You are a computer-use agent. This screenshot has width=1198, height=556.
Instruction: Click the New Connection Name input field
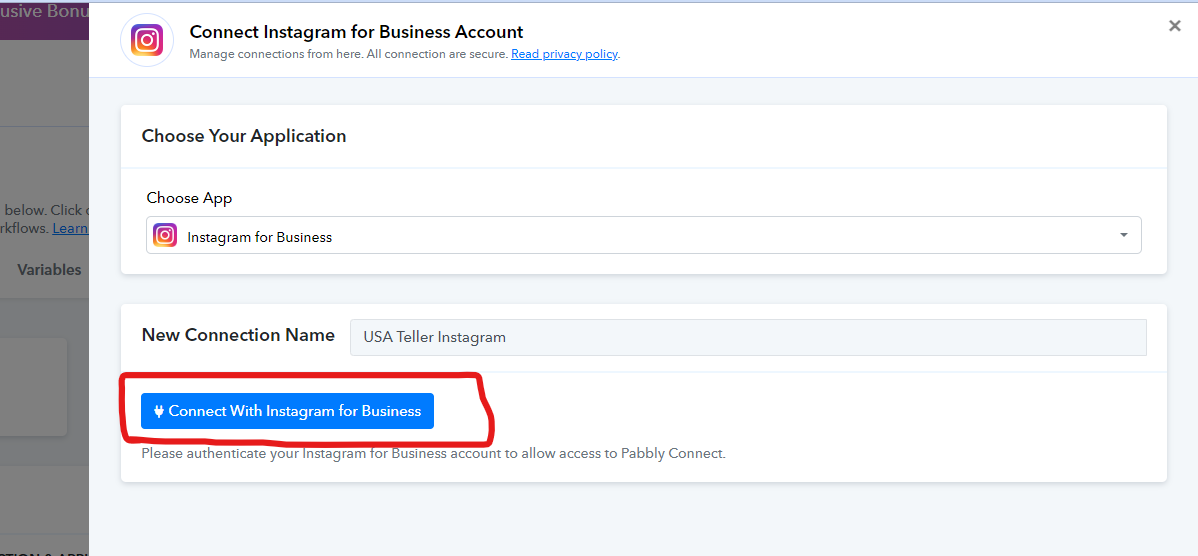click(748, 337)
